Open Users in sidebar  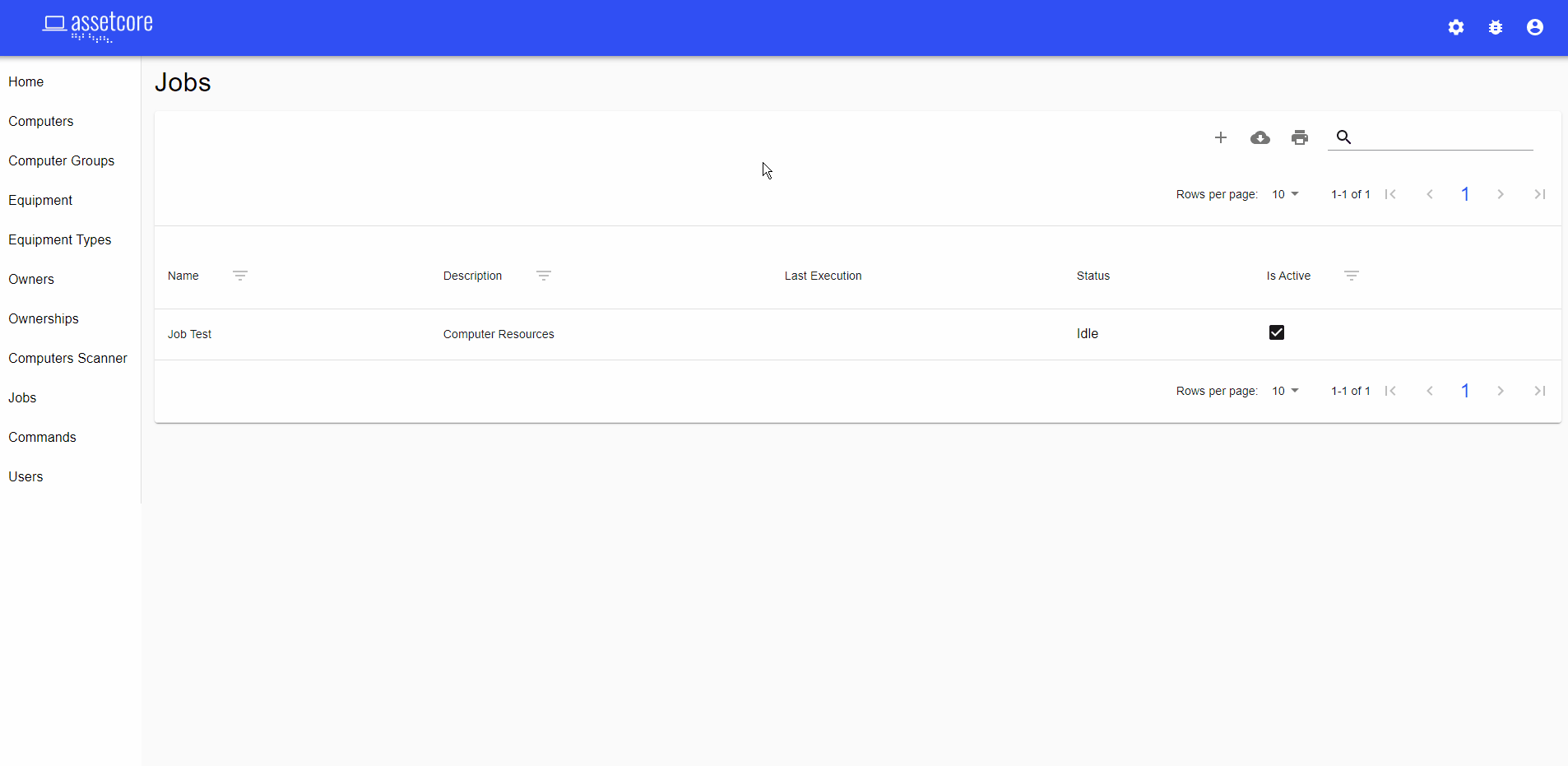pyautogui.click(x=26, y=476)
